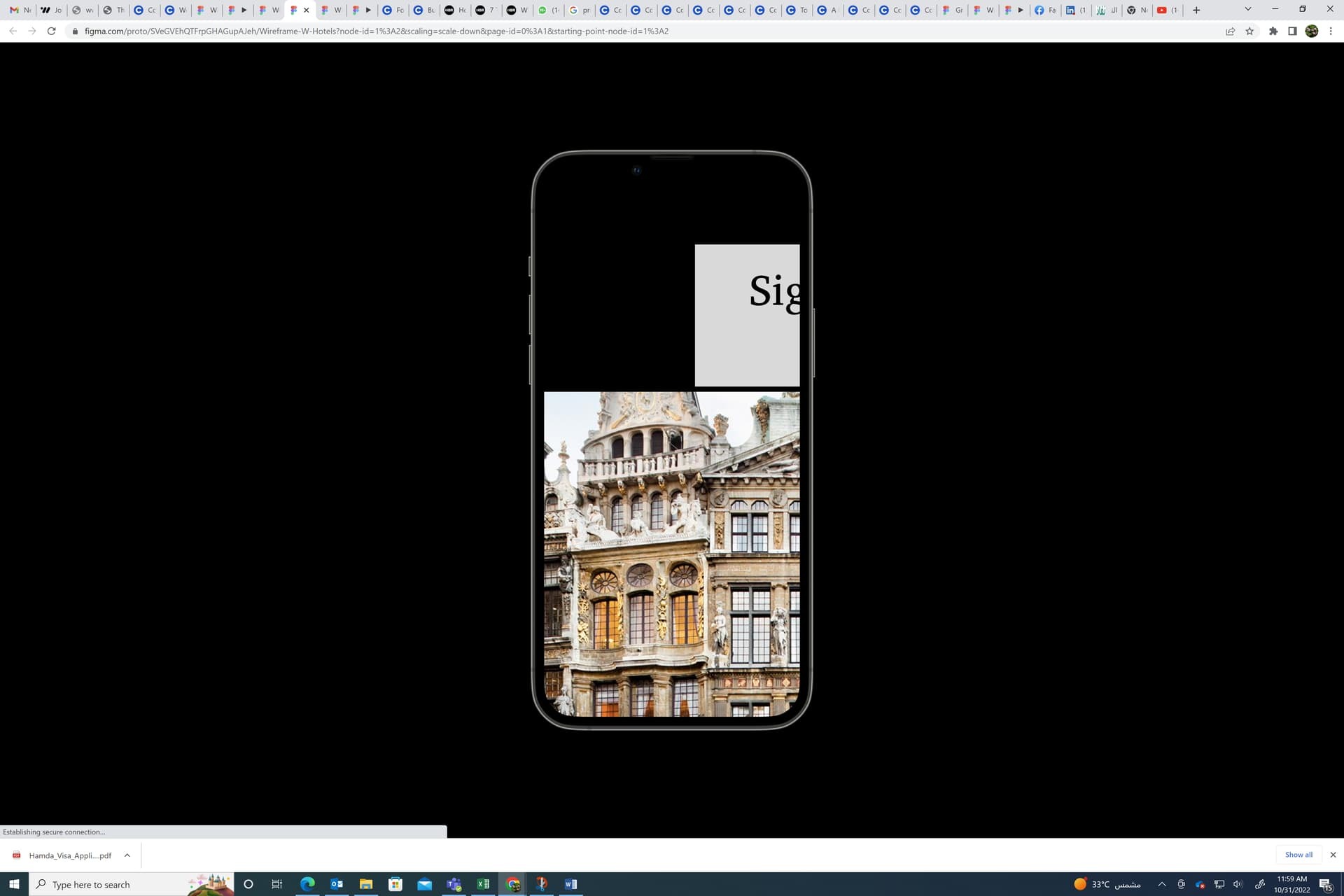
Task: Toggle the browser fullscreen mode
Action: click(1303, 9)
